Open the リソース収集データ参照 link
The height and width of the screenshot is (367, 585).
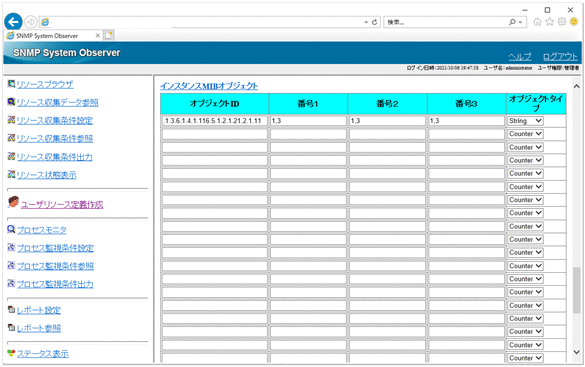[57, 103]
